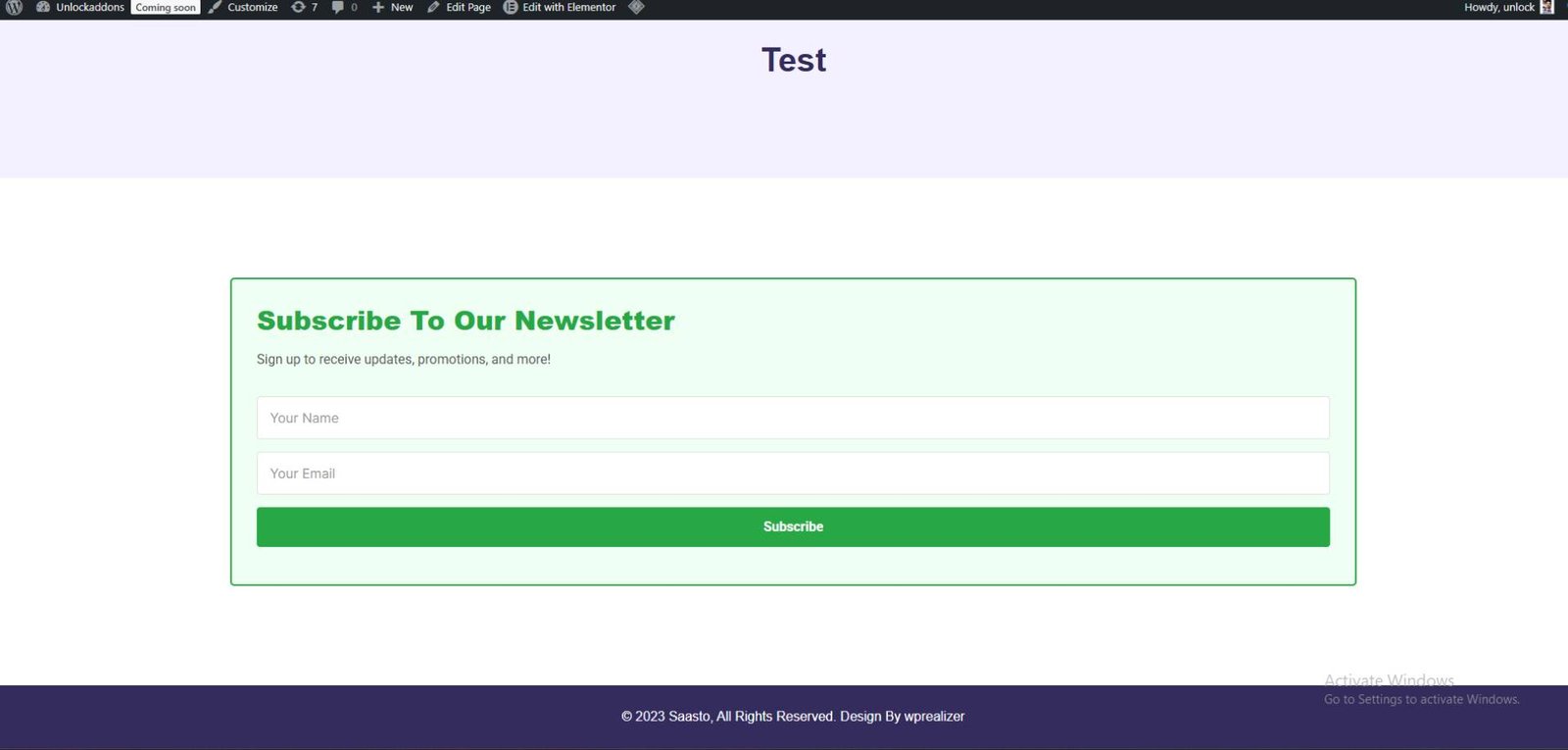1568x750 pixels.
Task: Click the site dashboard gauge icon
Action: 43,7
